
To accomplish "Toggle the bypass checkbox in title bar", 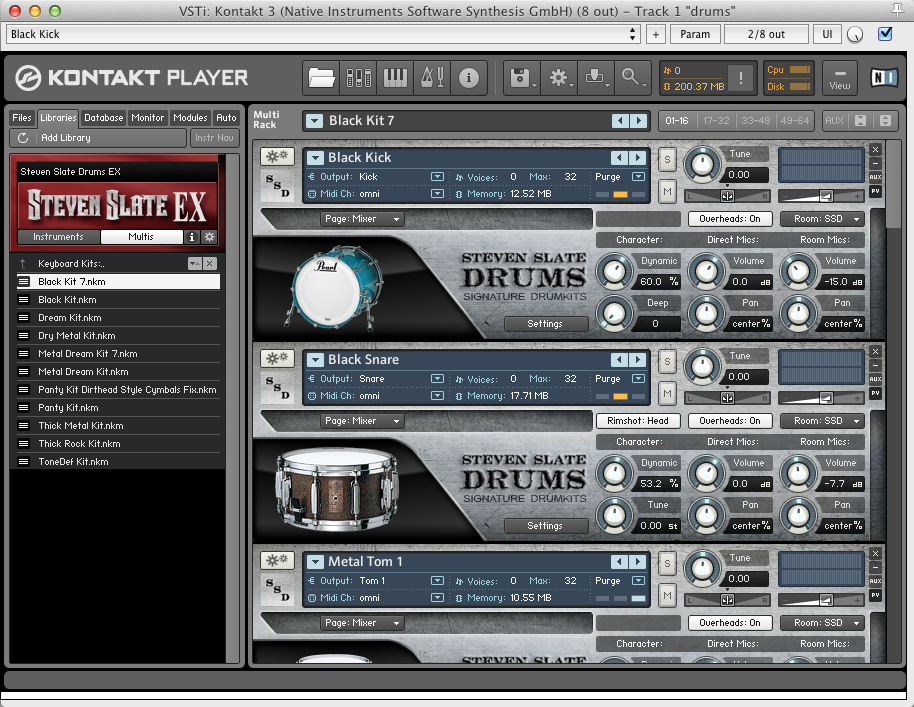I will point(885,34).
